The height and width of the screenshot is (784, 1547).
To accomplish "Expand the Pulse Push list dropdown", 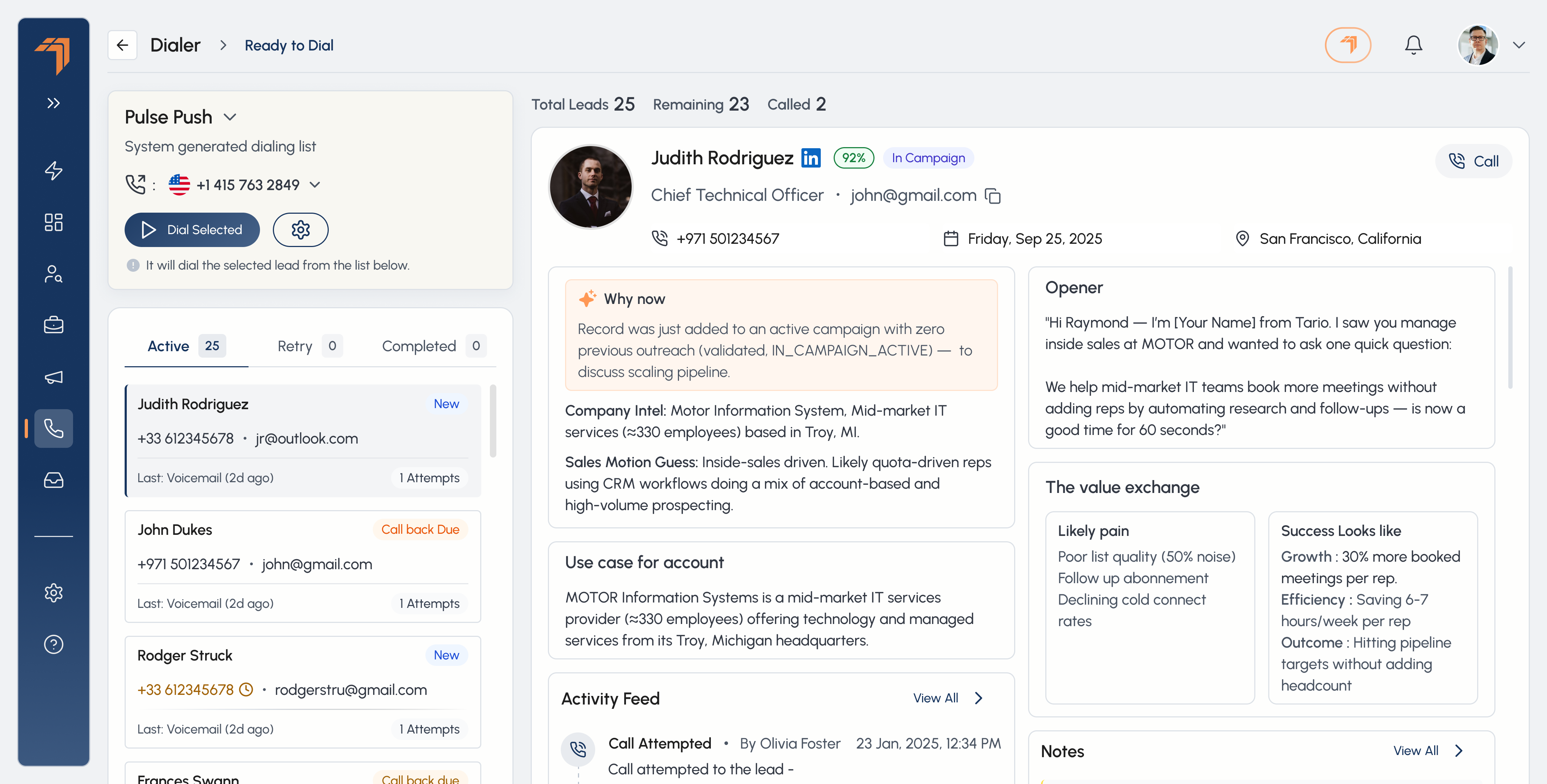I will [x=230, y=117].
